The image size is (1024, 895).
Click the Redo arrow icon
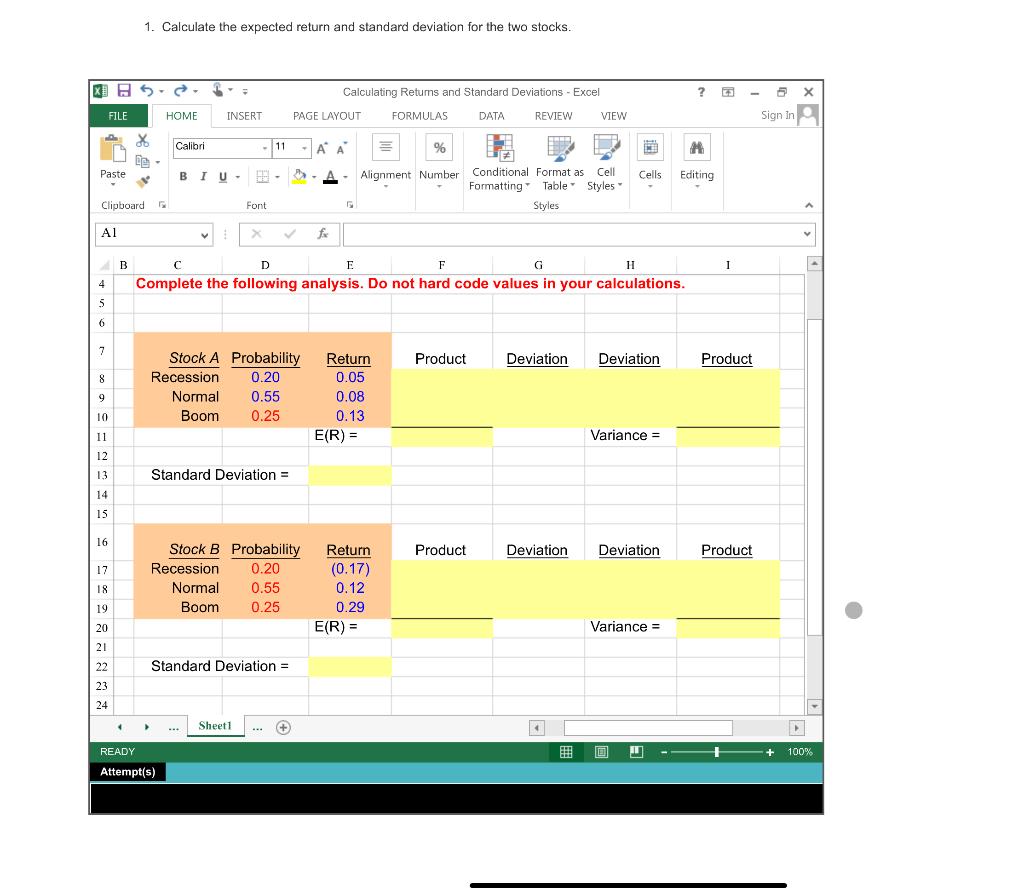(181, 91)
